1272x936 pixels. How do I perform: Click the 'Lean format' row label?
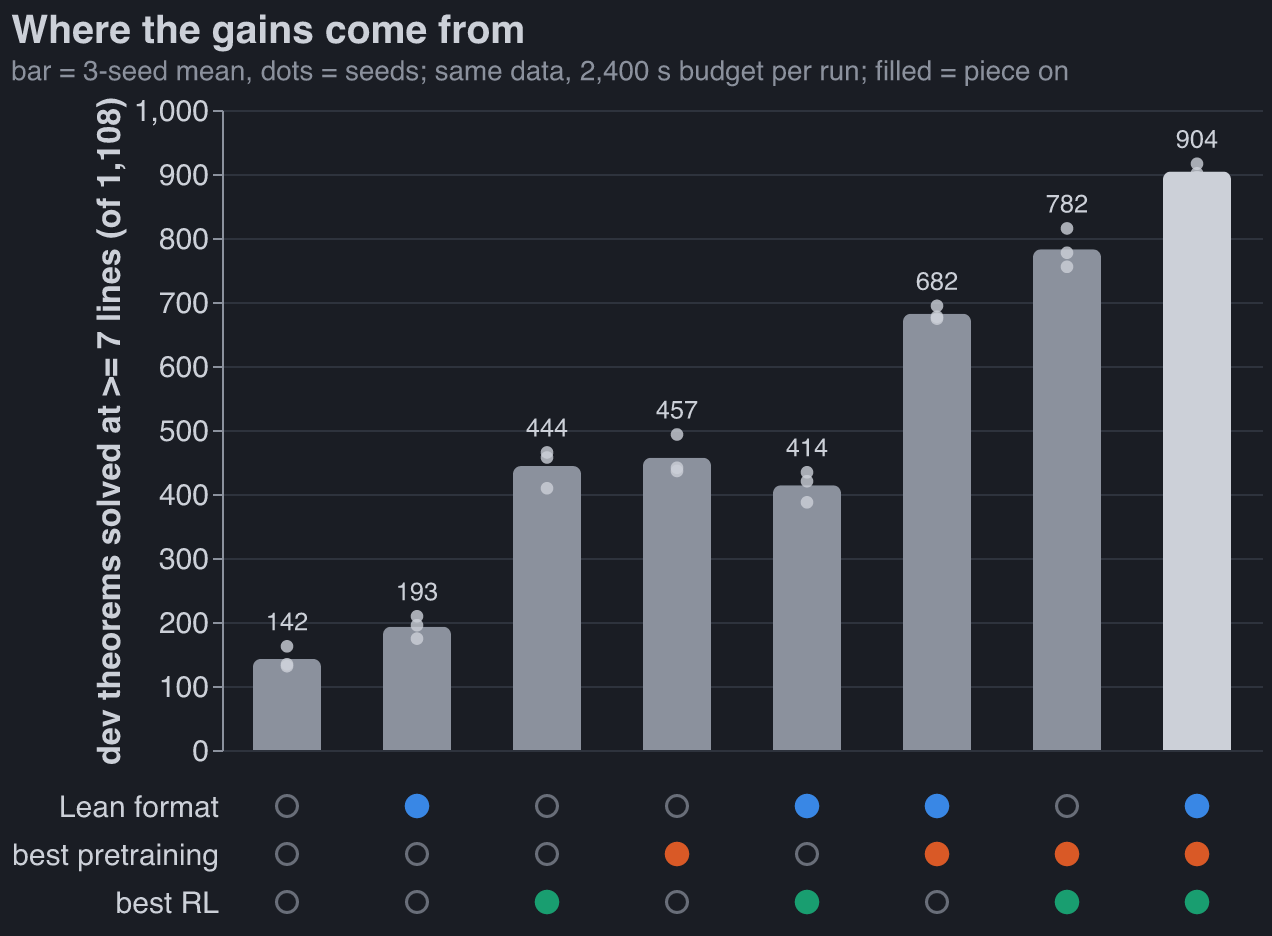pyautogui.click(x=139, y=807)
